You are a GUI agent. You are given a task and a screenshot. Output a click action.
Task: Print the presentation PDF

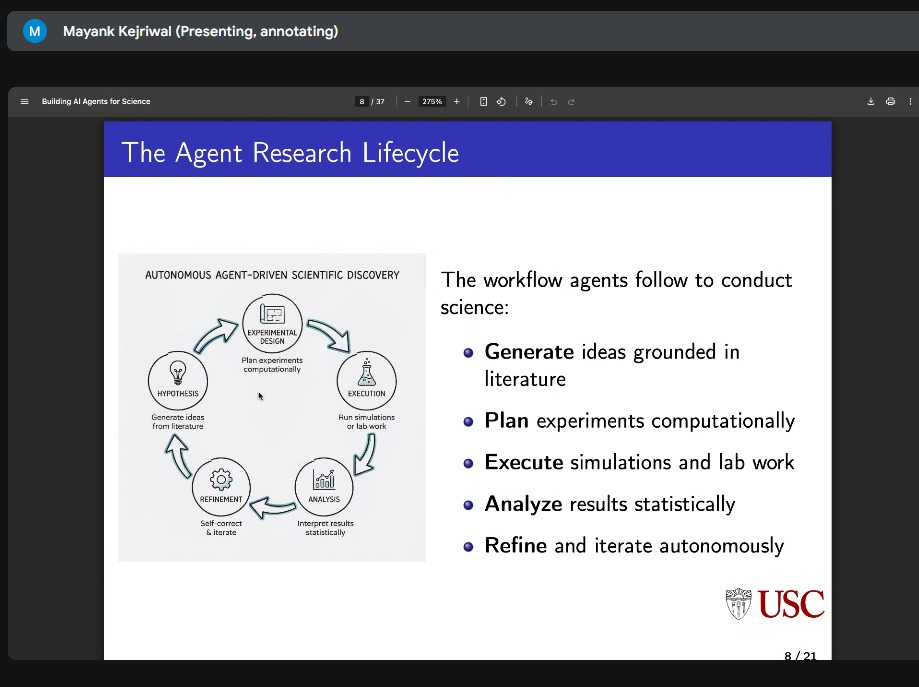pyautogui.click(x=890, y=101)
